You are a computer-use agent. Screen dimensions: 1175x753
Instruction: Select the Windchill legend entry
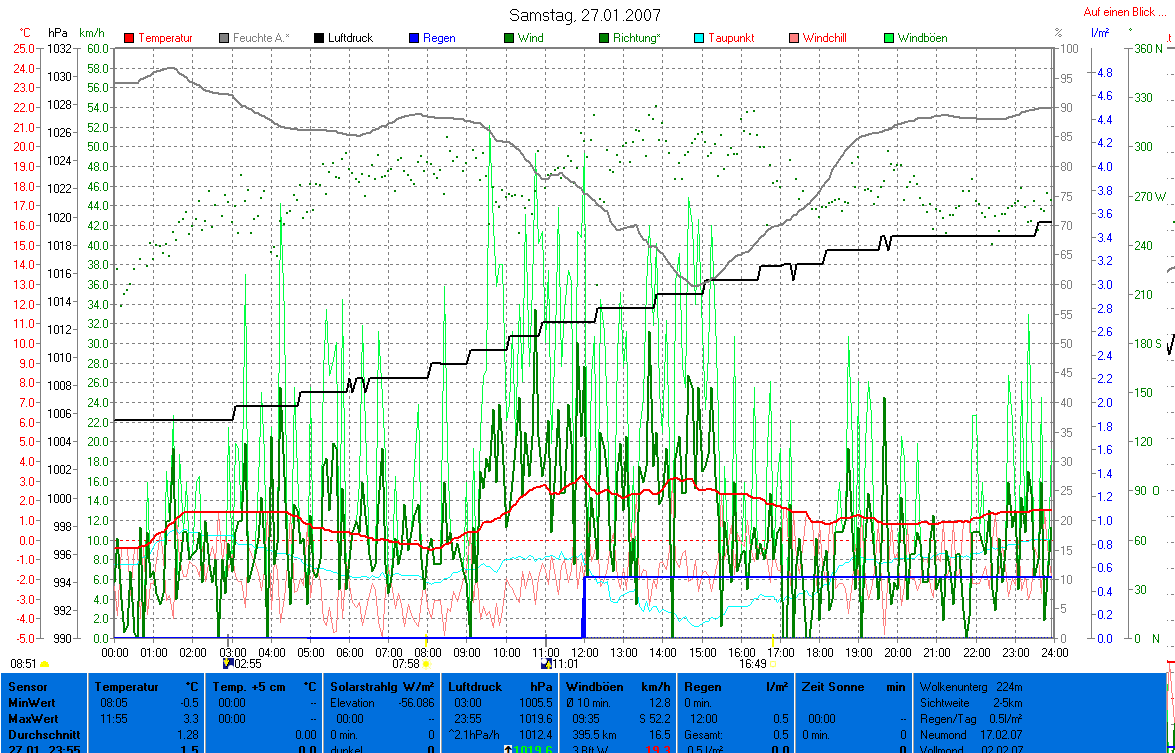tap(825, 38)
